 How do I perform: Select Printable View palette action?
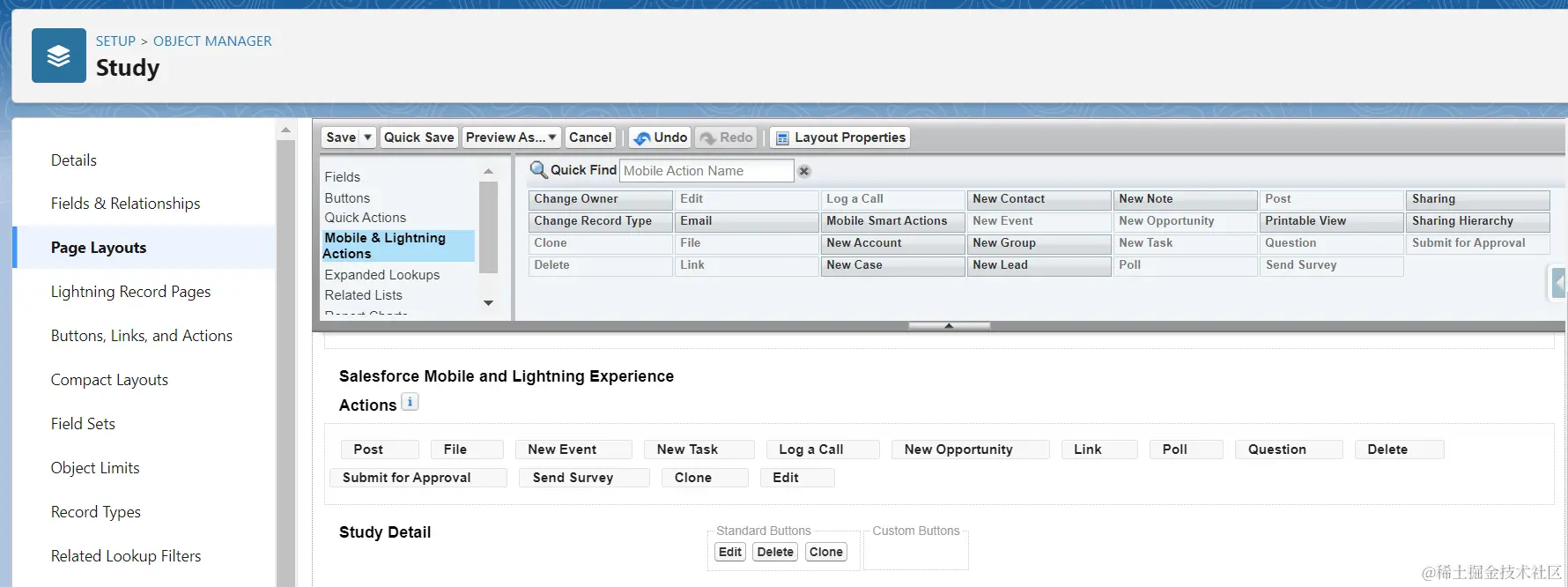tap(1332, 221)
